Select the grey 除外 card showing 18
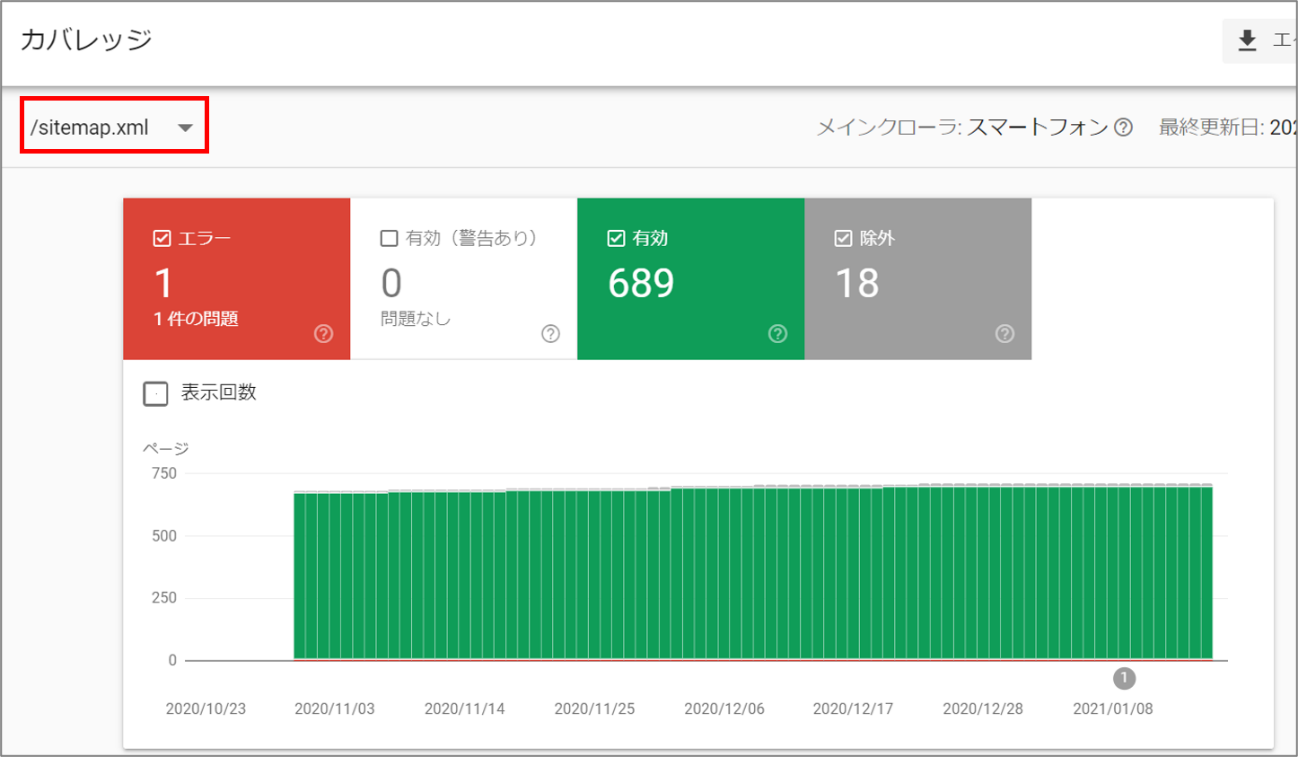Viewport: 1298px width, 757px height. pyautogui.click(x=918, y=279)
